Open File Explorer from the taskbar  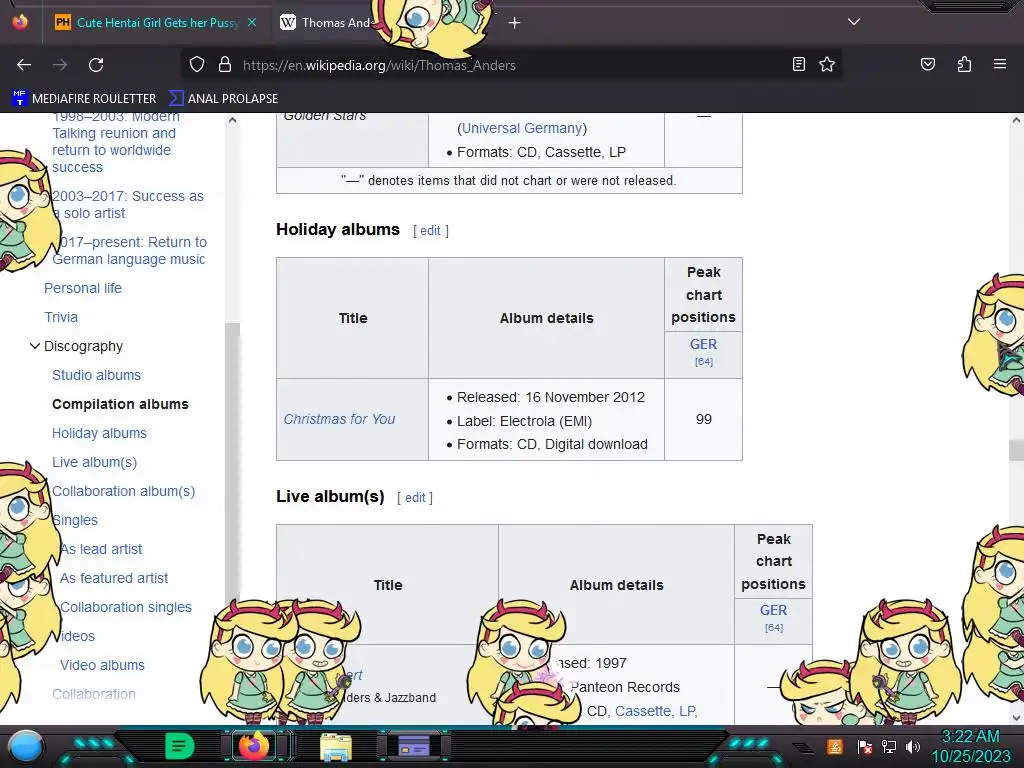[336, 746]
